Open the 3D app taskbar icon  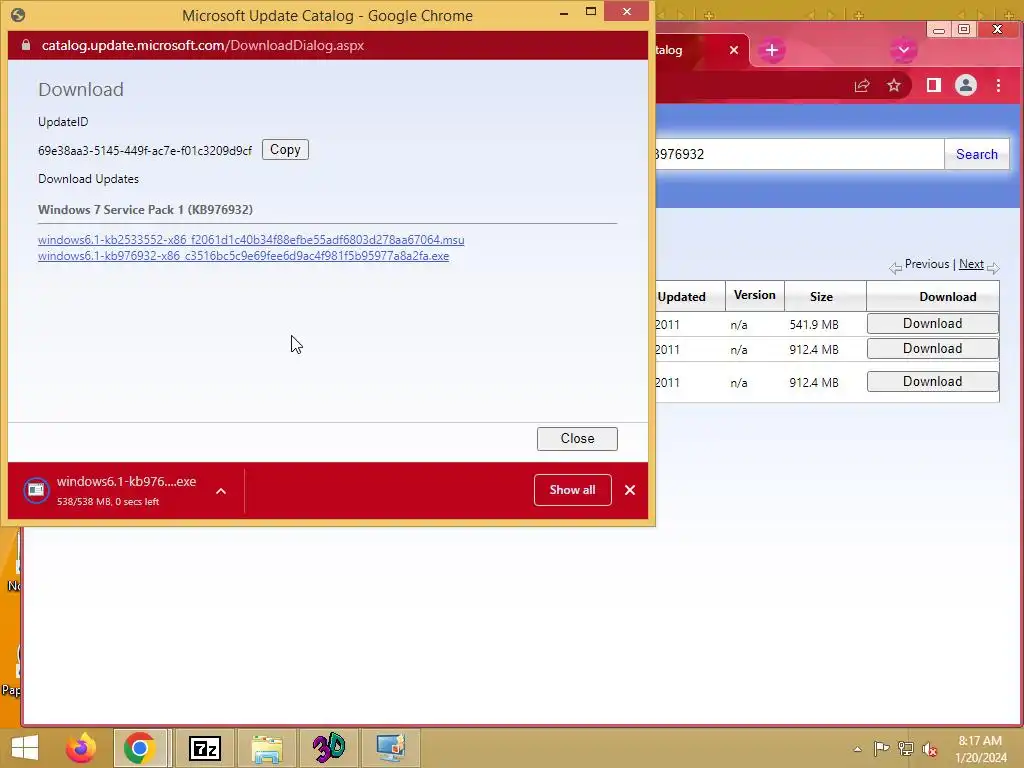point(328,748)
